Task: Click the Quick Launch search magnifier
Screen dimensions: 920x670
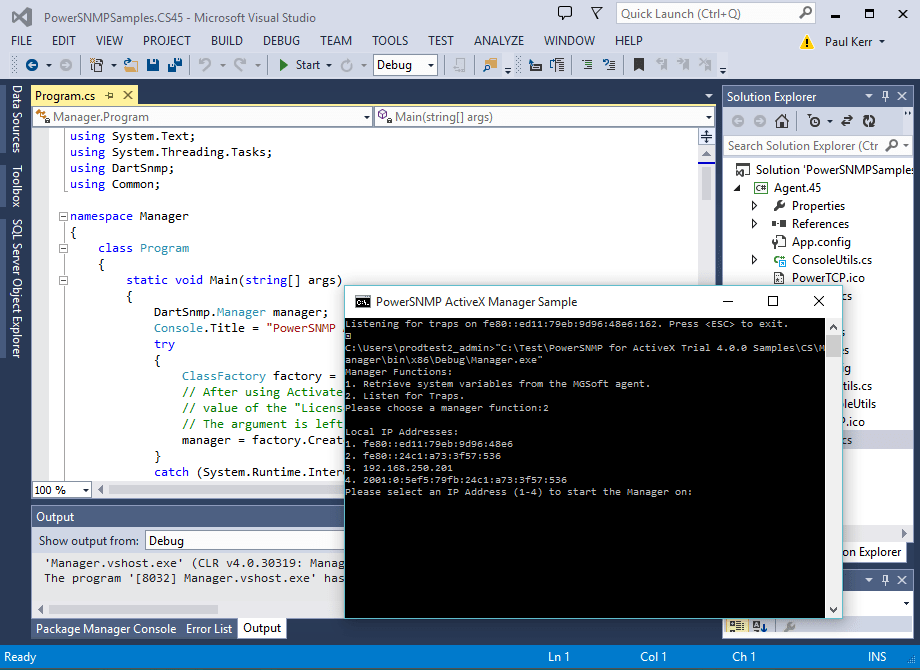Action: point(806,12)
